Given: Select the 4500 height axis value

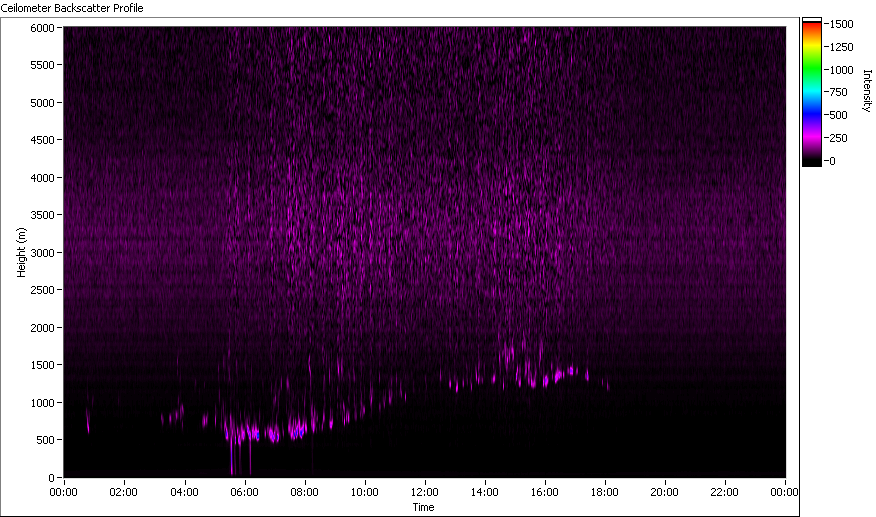Looking at the screenshot, I should [x=42, y=140].
